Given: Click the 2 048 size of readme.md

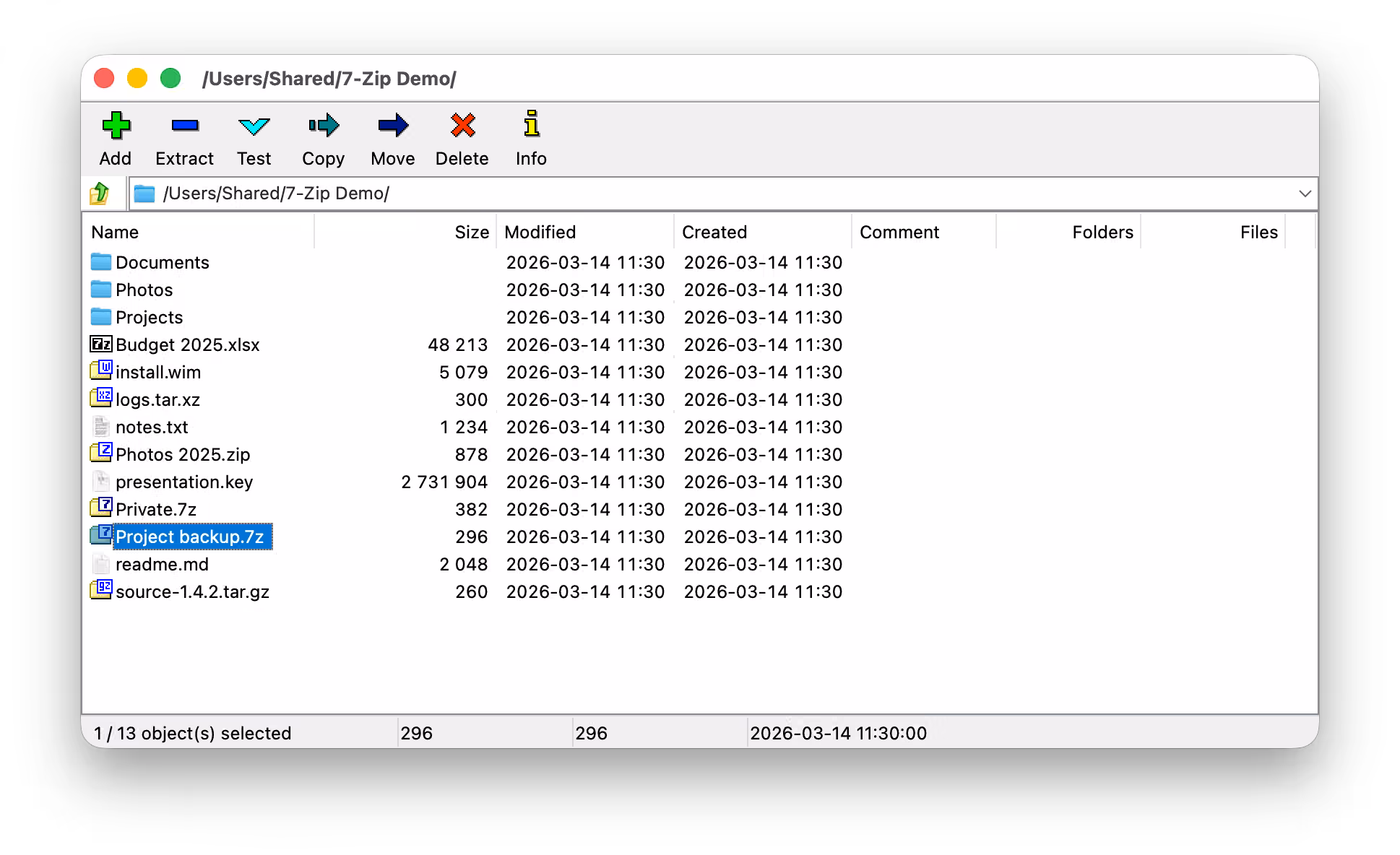Looking at the screenshot, I should 463,564.
